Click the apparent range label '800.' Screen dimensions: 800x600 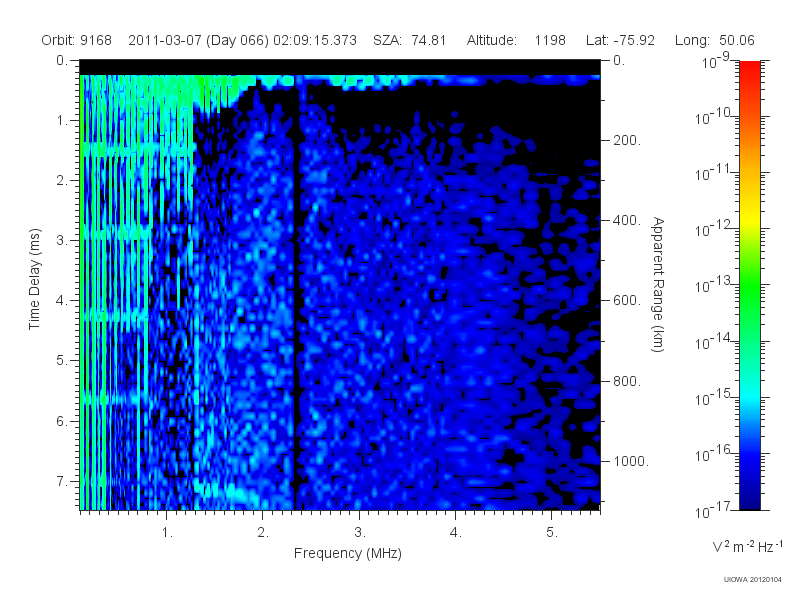coord(627,381)
